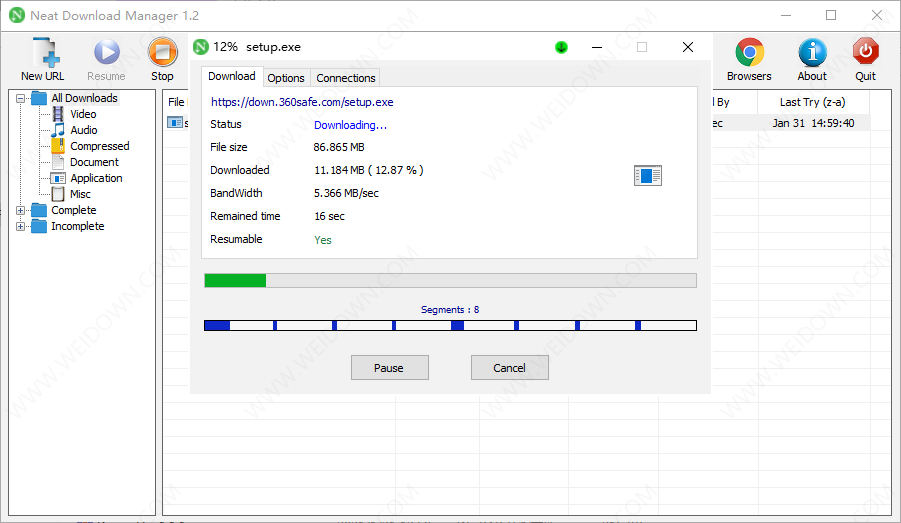Click the Resumable Yes value

323,240
